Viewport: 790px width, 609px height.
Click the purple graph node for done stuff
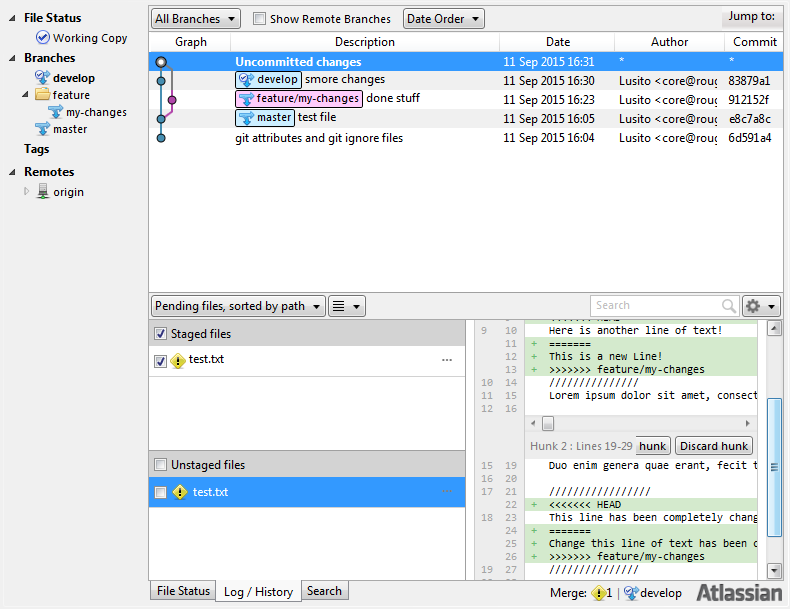172,100
